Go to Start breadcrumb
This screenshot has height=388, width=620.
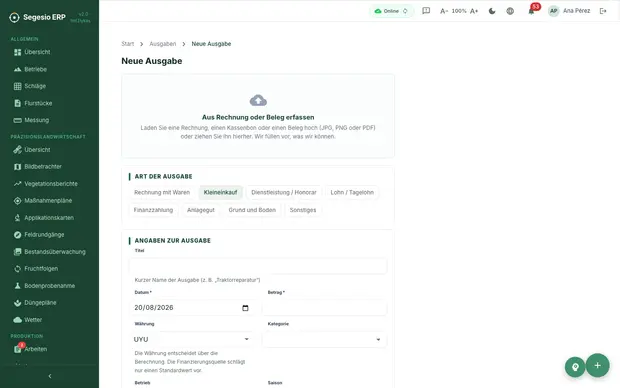click(127, 44)
